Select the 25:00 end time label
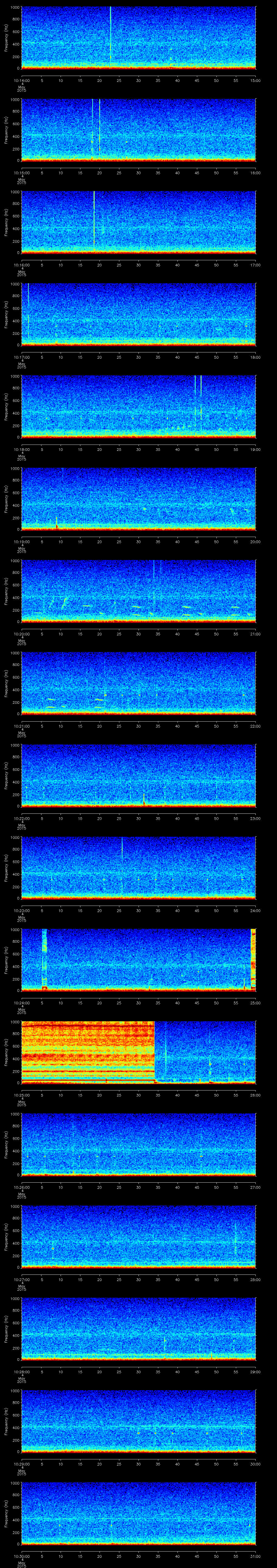The width and height of the screenshot is (277, 1568). tap(255, 1003)
